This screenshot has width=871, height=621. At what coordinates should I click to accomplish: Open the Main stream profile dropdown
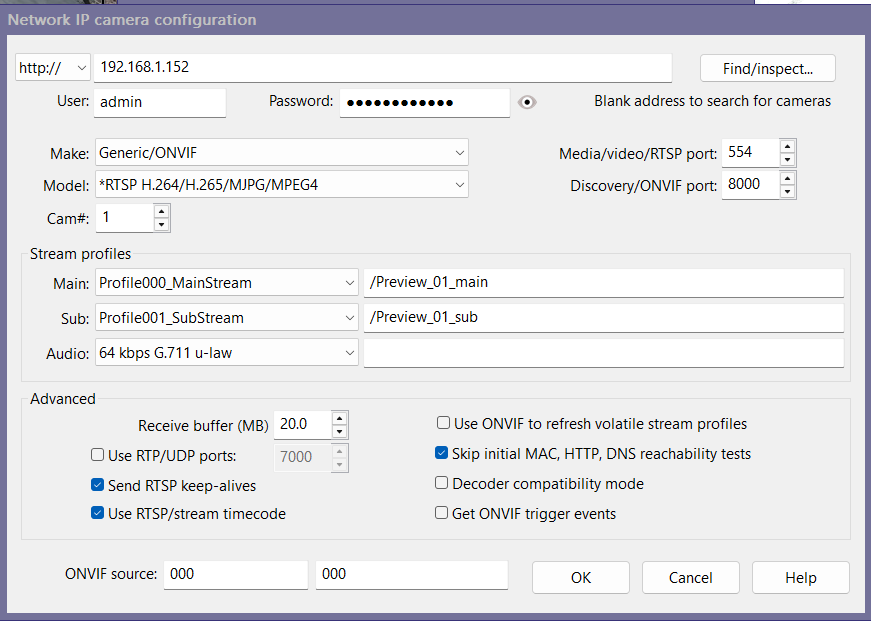click(228, 283)
